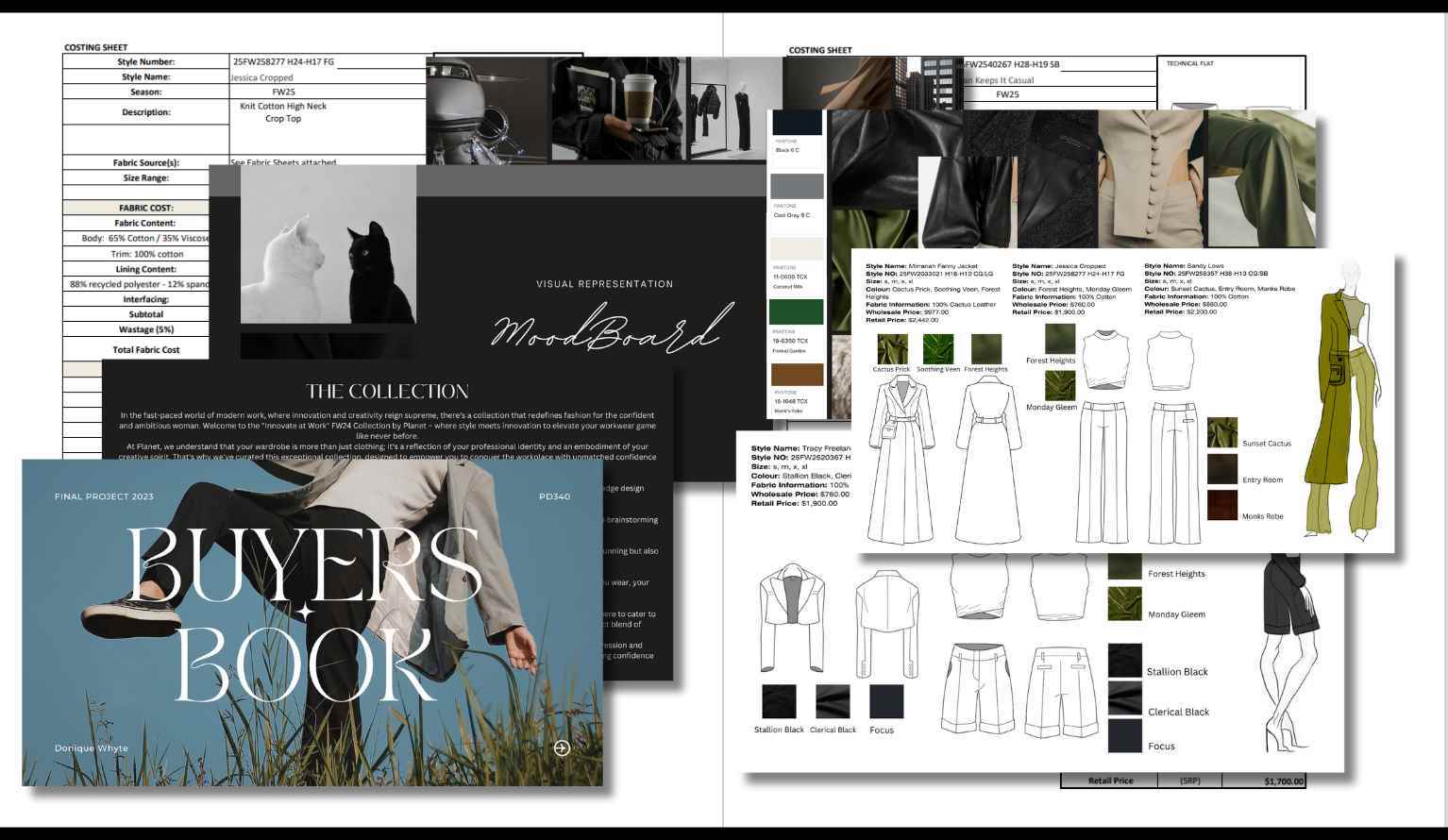Click the PD340 course code text
1448x840 pixels.
pyautogui.click(x=554, y=496)
